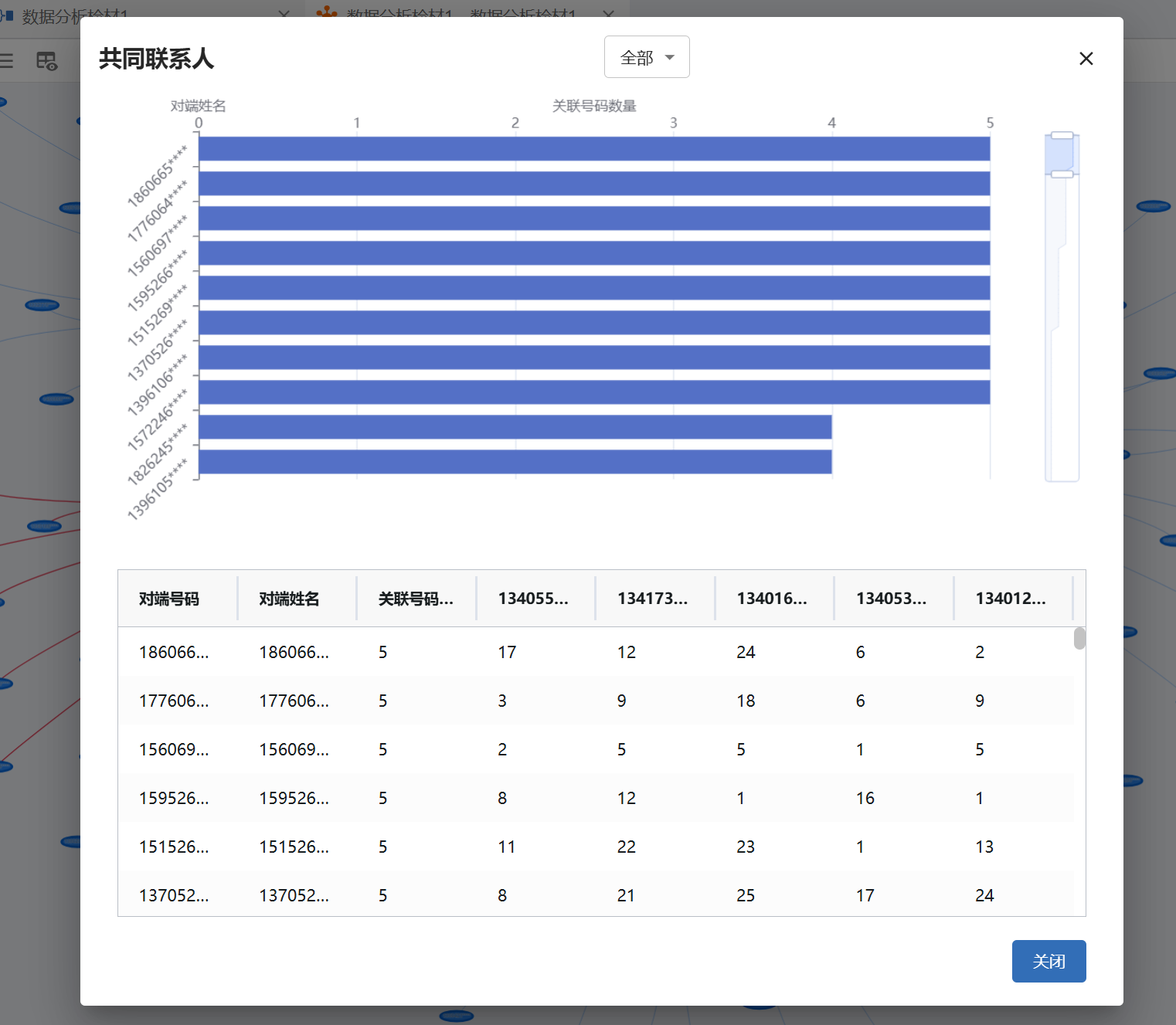Sort by the 对端号码 column header
1176x1025 pixels.
169,599
